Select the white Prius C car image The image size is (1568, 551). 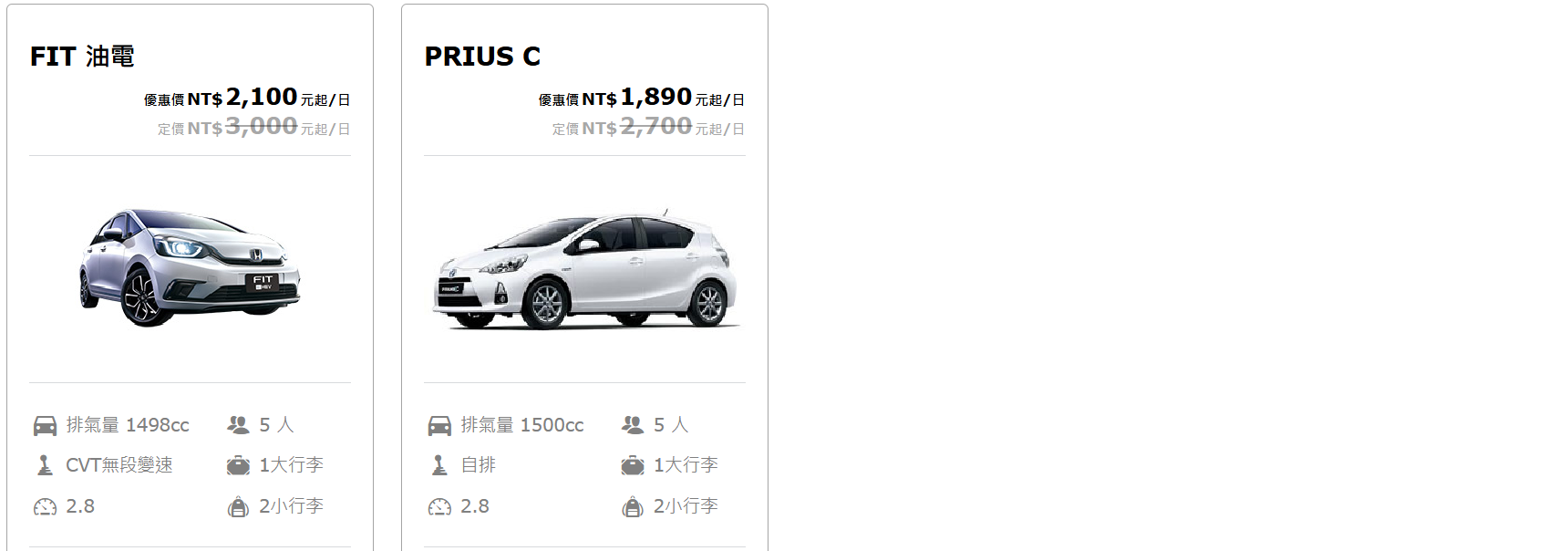click(584, 270)
